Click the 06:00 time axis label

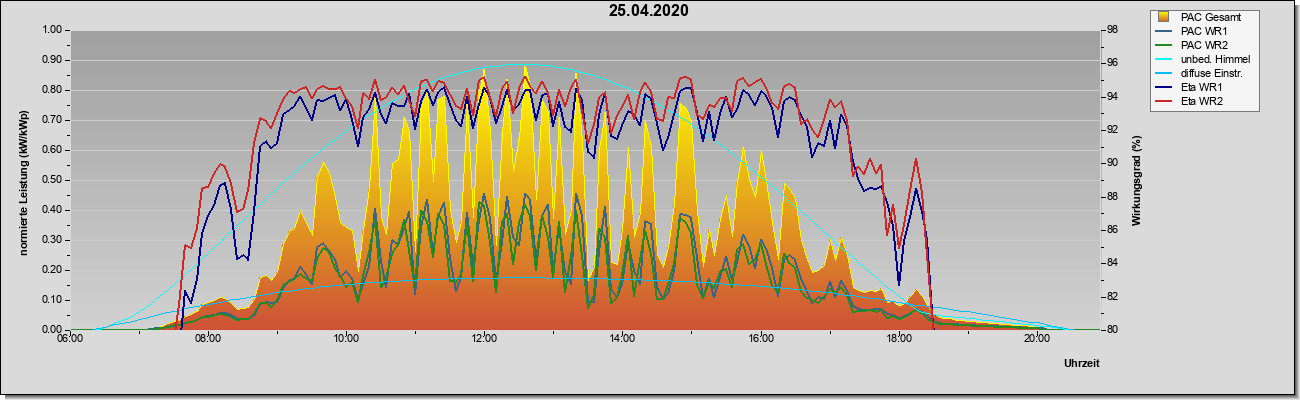[70, 339]
